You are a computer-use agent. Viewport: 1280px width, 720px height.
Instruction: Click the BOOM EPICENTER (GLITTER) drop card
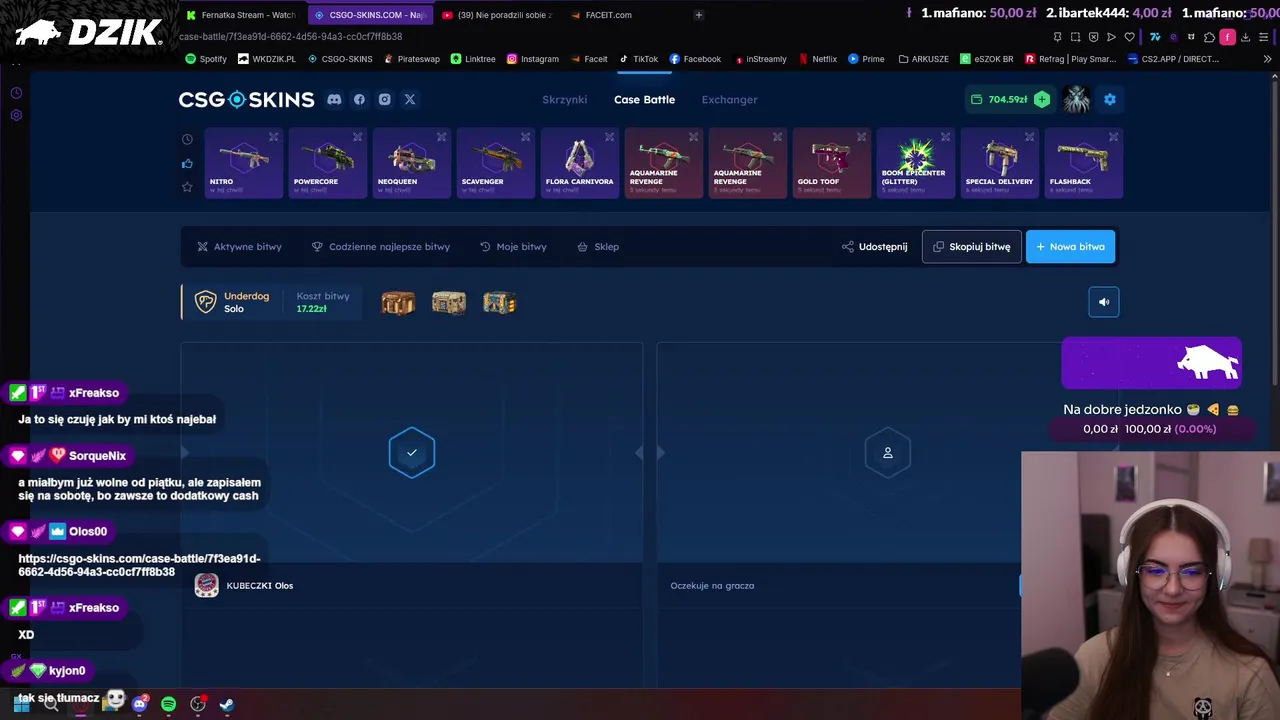coord(915,163)
